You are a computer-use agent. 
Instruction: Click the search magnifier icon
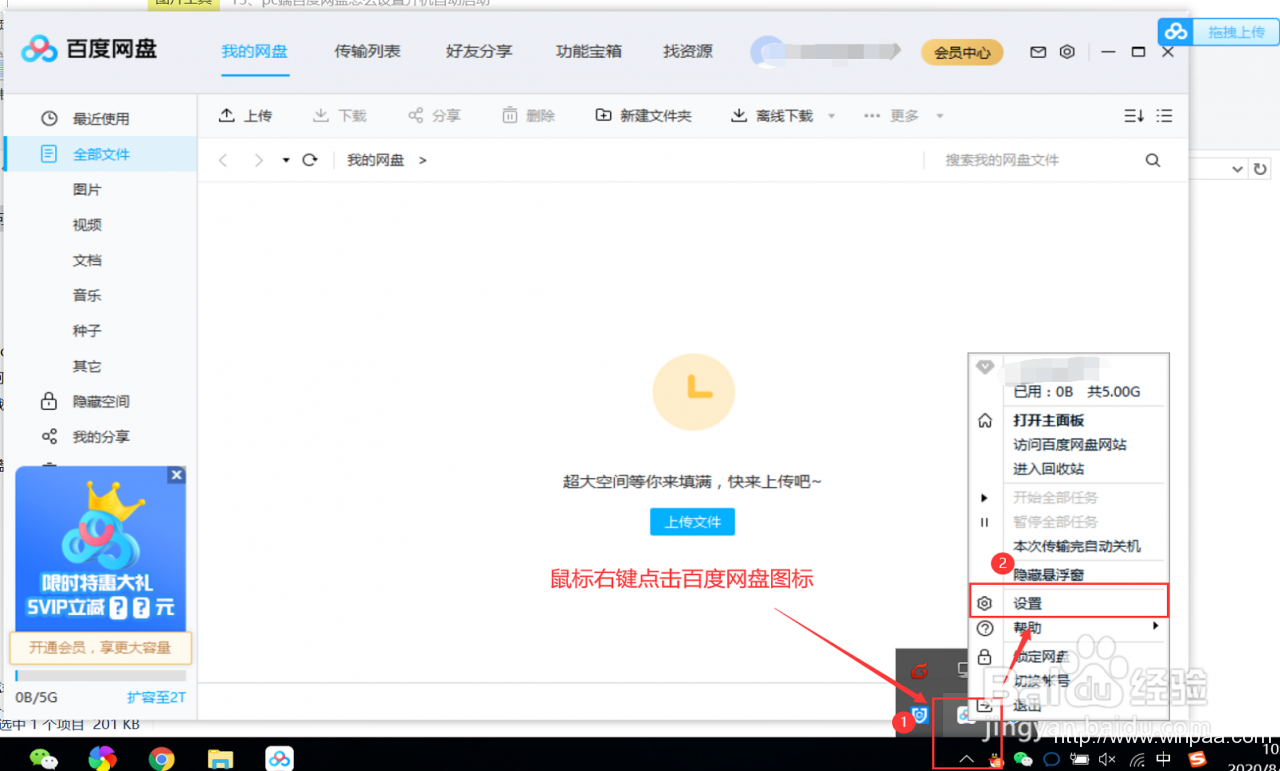pos(1153,160)
